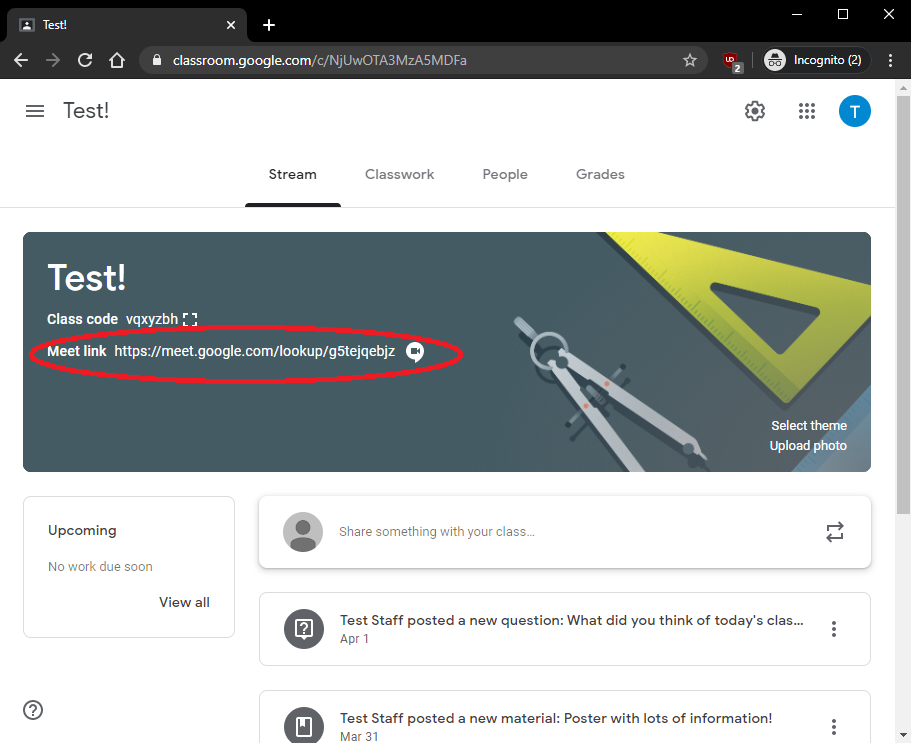
Task: Click the Upcoming heading
Action: (82, 530)
